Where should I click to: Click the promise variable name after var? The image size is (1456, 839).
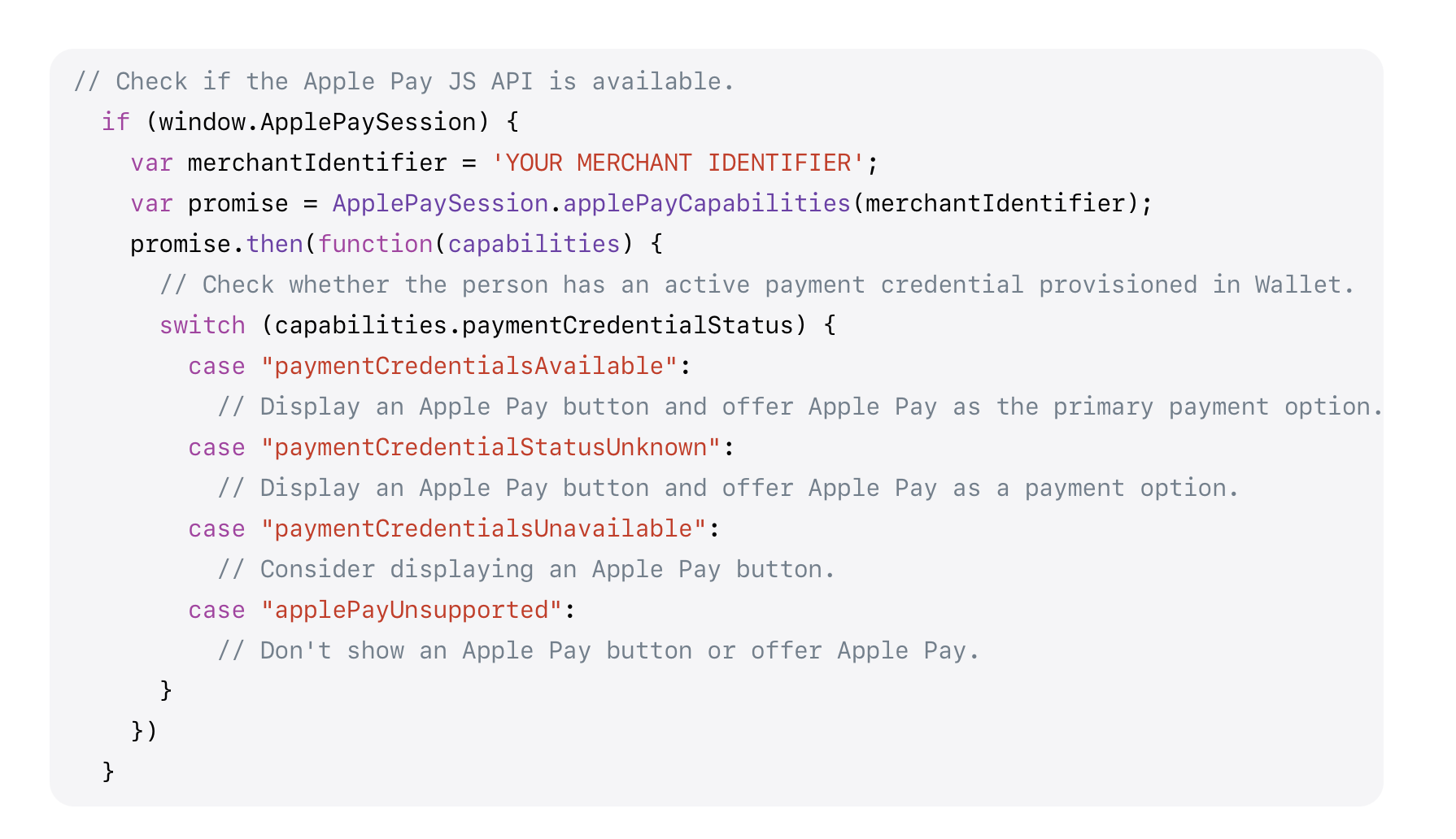pyautogui.click(x=238, y=203)
